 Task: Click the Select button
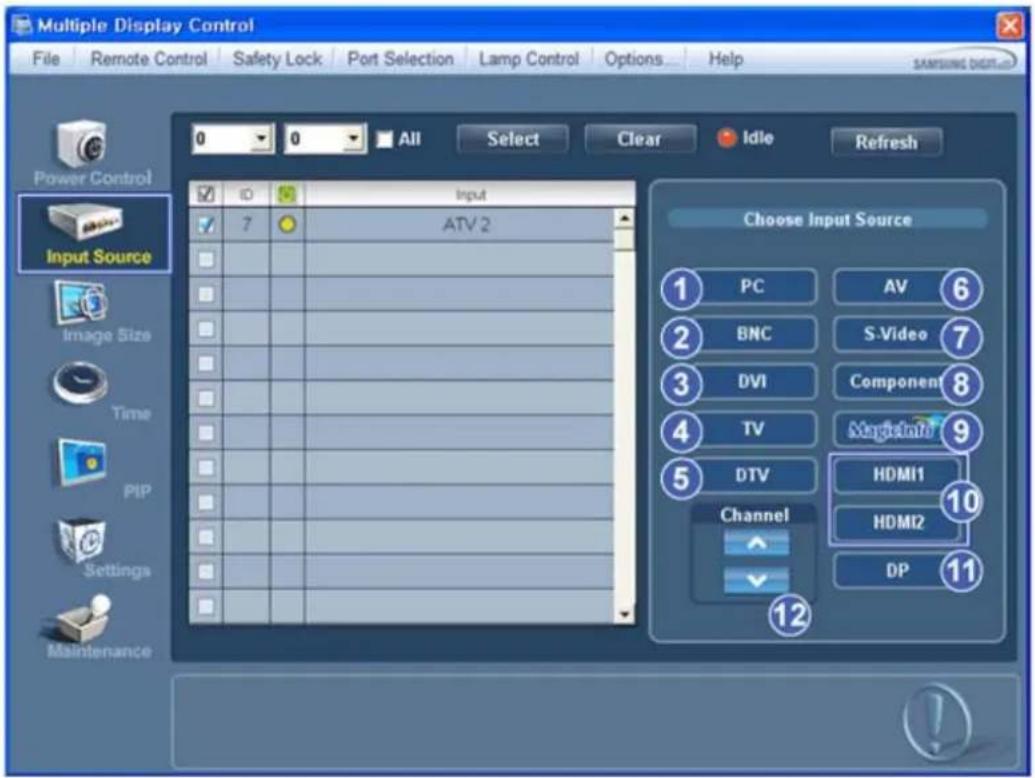tap(513, 139)
